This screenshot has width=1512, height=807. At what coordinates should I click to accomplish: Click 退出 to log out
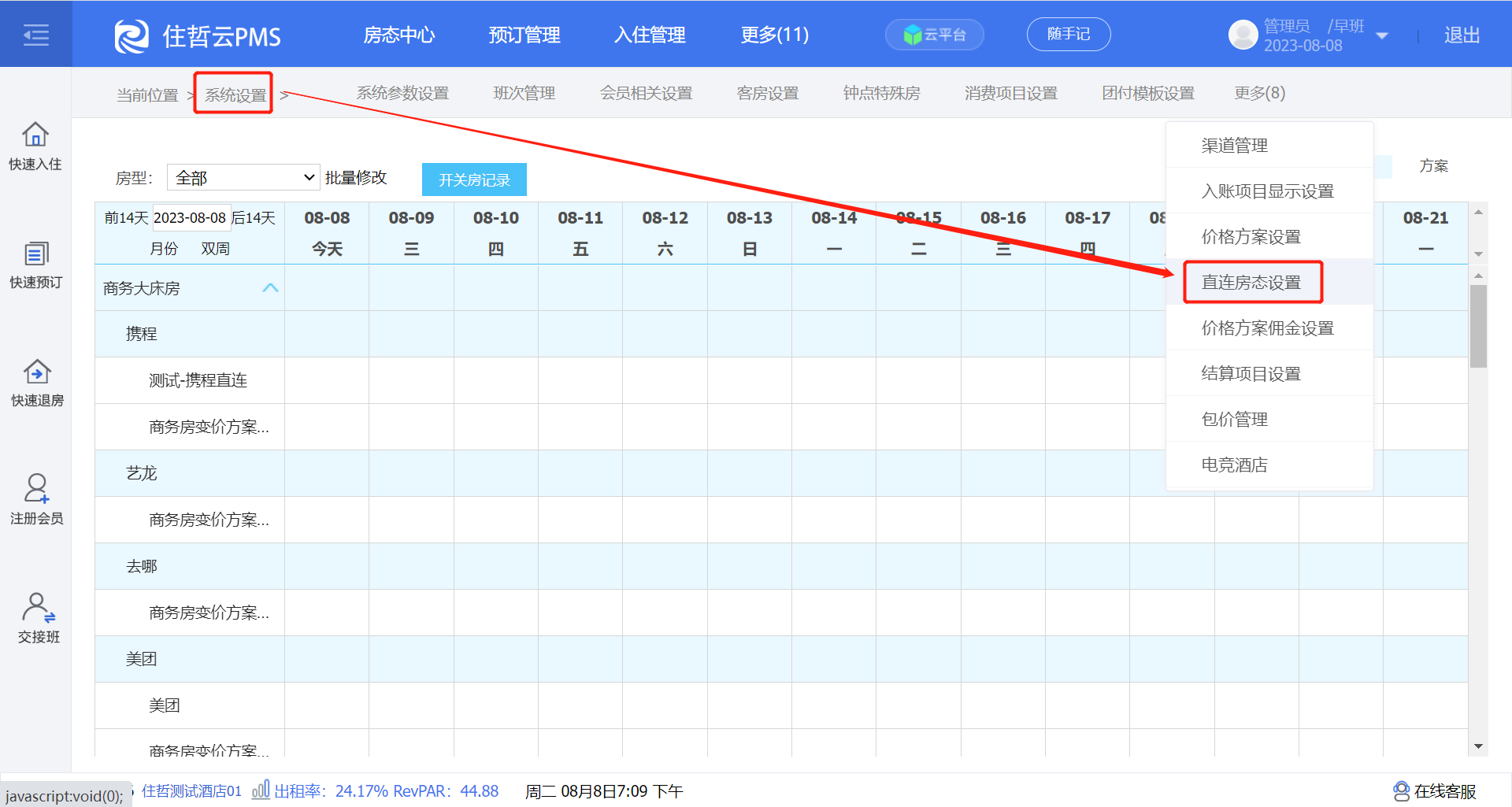[x=1462, y=35]
